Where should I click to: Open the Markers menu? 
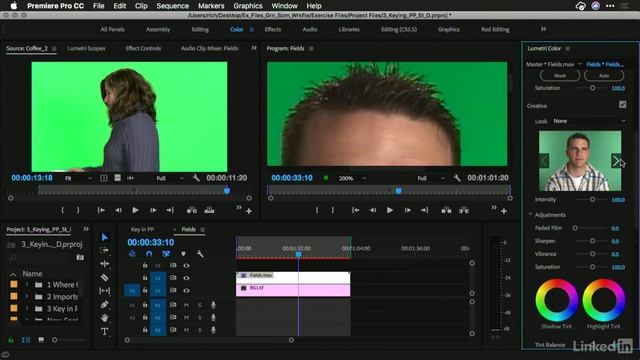tap(211, 6)
